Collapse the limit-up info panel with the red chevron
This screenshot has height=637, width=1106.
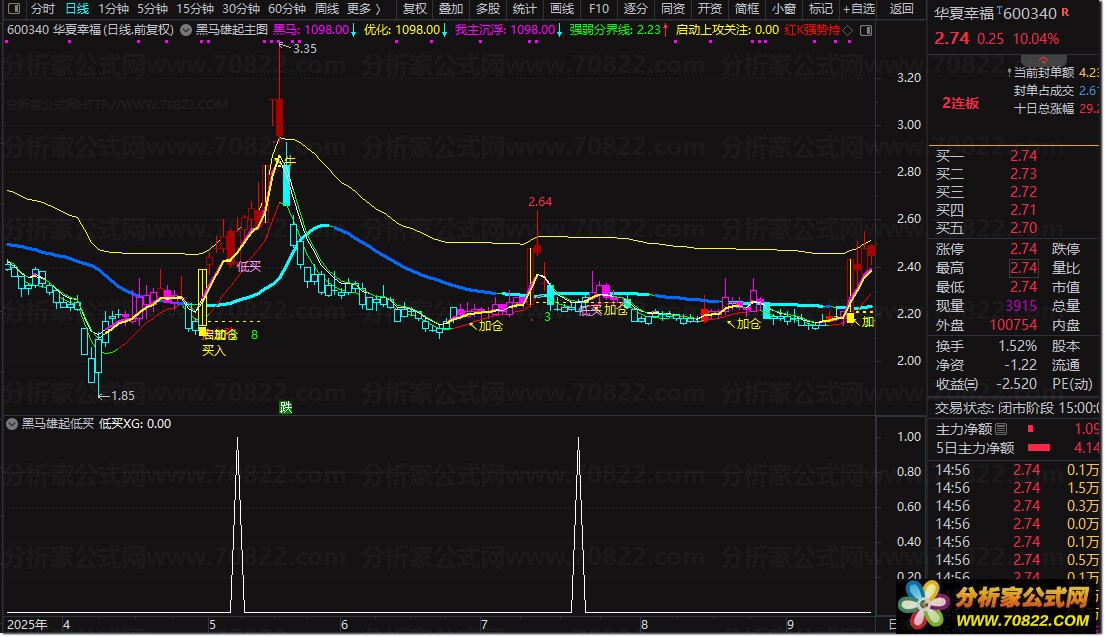(x=1043, y=60)
